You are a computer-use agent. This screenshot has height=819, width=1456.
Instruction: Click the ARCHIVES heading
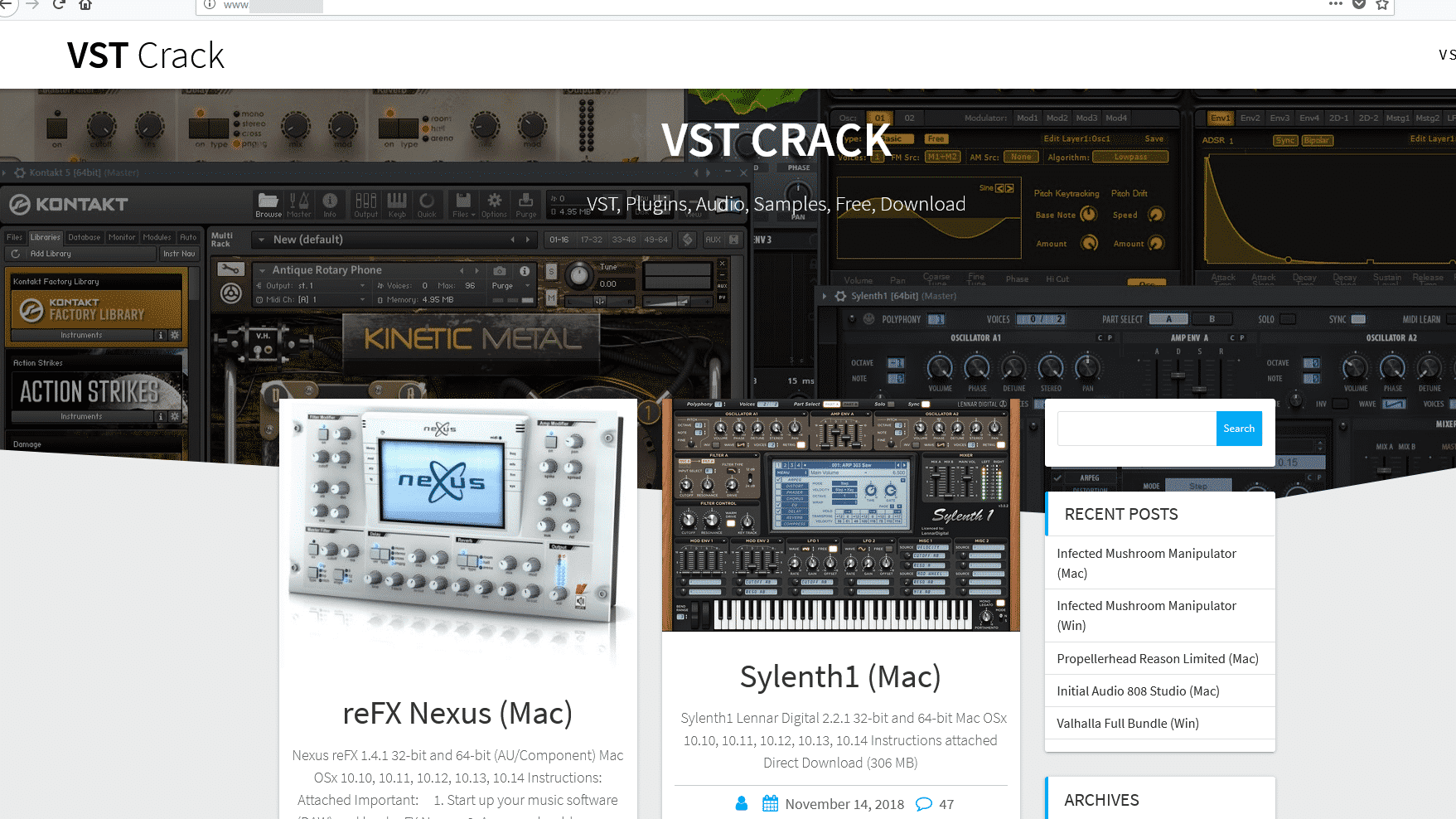pos(1101,800)
